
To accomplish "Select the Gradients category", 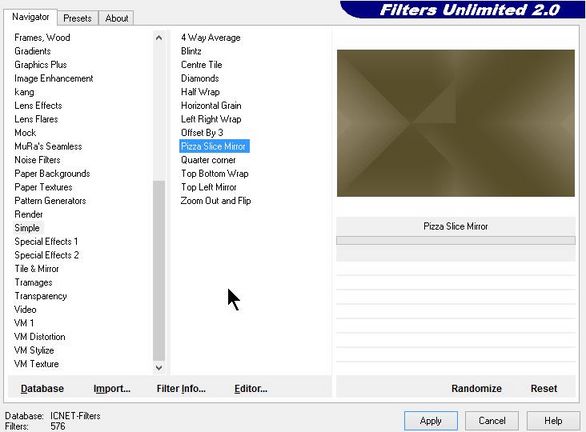I will 33,51.
